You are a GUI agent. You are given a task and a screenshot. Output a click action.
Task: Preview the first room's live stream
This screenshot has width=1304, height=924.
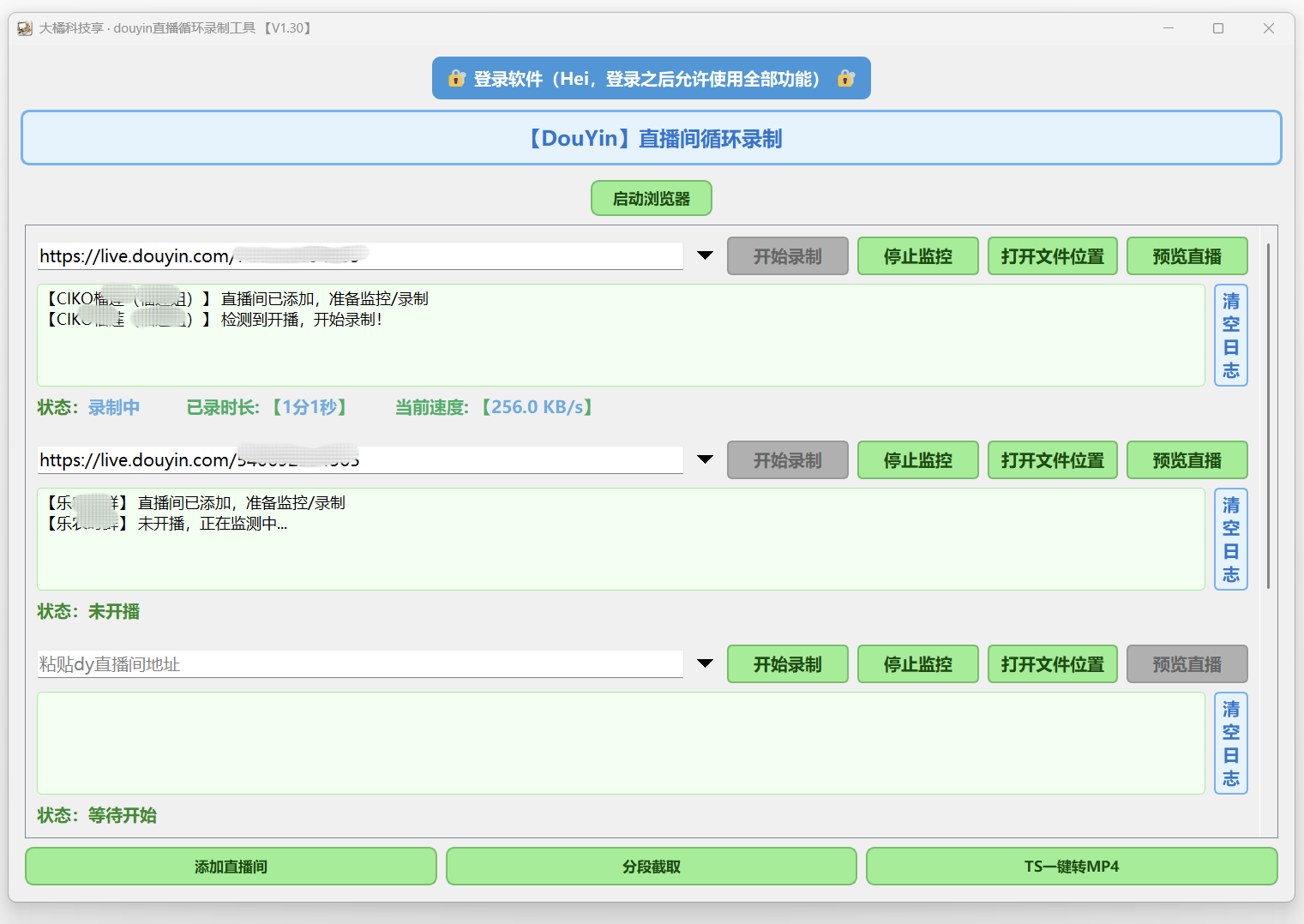[x=1187, y=256]
